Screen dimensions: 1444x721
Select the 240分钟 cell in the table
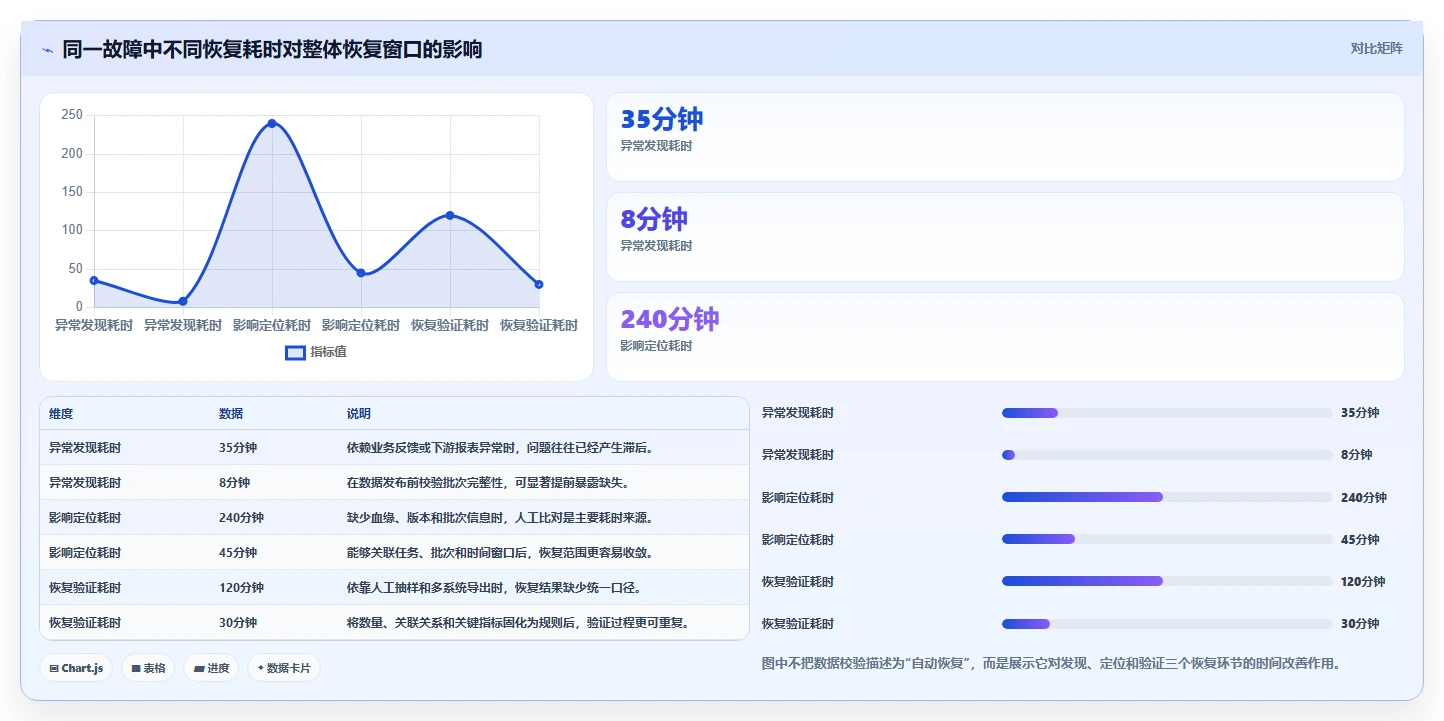pos(241,518)
